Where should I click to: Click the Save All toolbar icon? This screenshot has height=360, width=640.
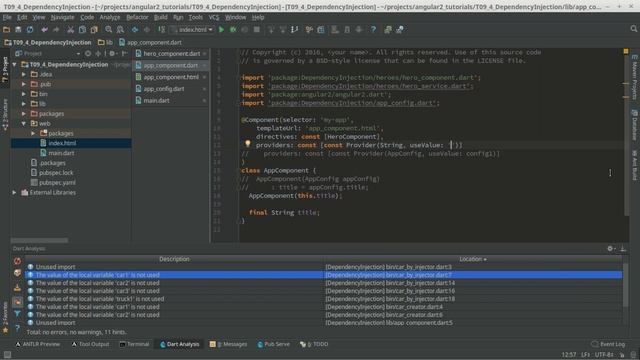[x=18, y=29]
